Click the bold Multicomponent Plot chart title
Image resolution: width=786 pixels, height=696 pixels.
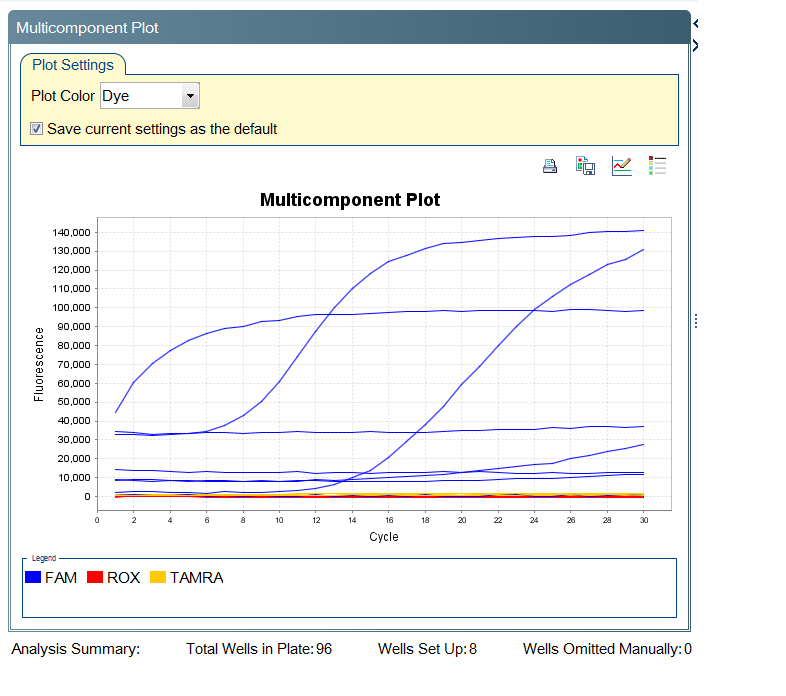(350, 200)
